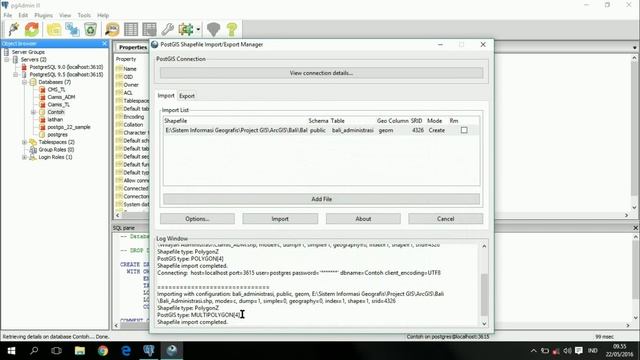Viewport: 640px width, 360px height.
Task: Collapse the Servers (2) tree node
Action: (7, 60)
